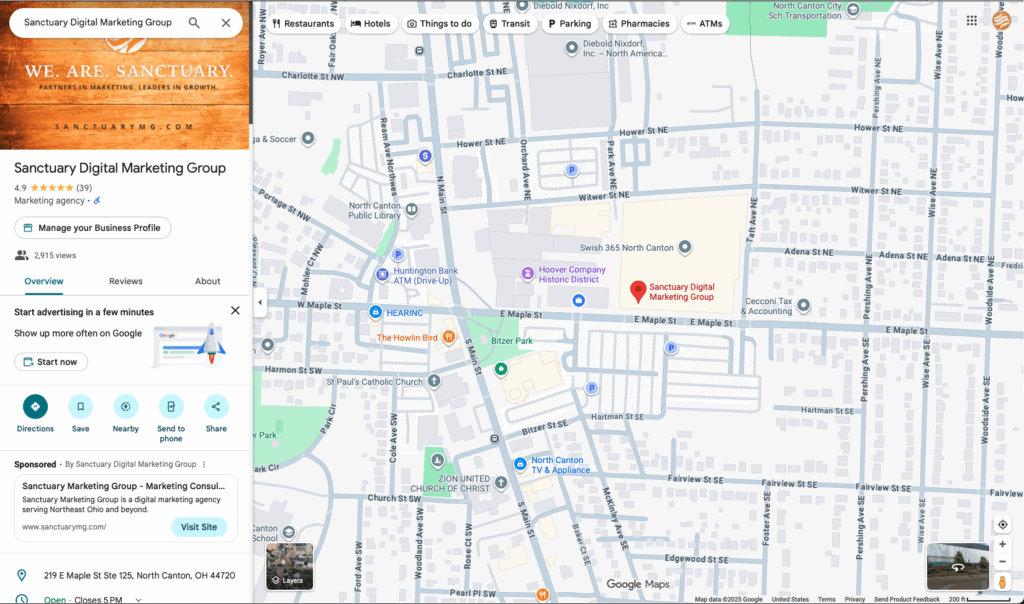Send to phone icon
Viewport: 1024px width, 604px height.
pos(171,407)
